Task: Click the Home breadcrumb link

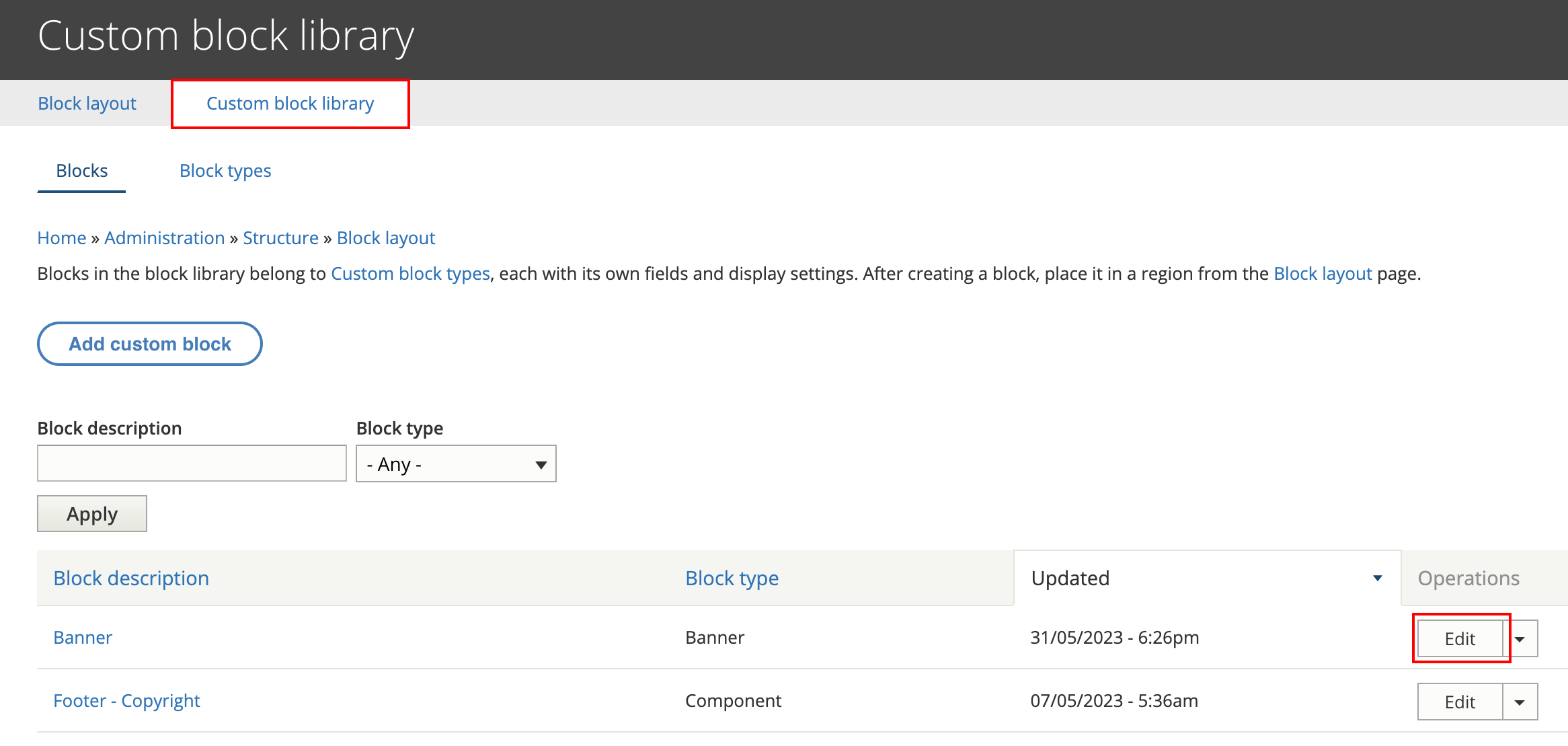Action: coord(61,238)
